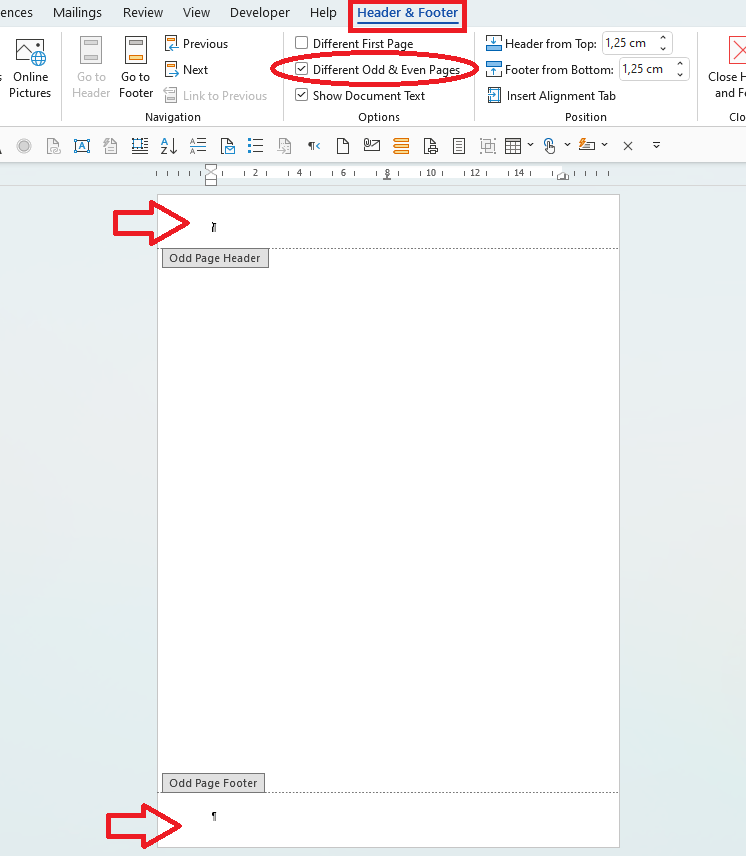The height and width of the screenshot is (856, 746).
Task: Apply bullet list from quick toolbar
Action: coord(255,146)
